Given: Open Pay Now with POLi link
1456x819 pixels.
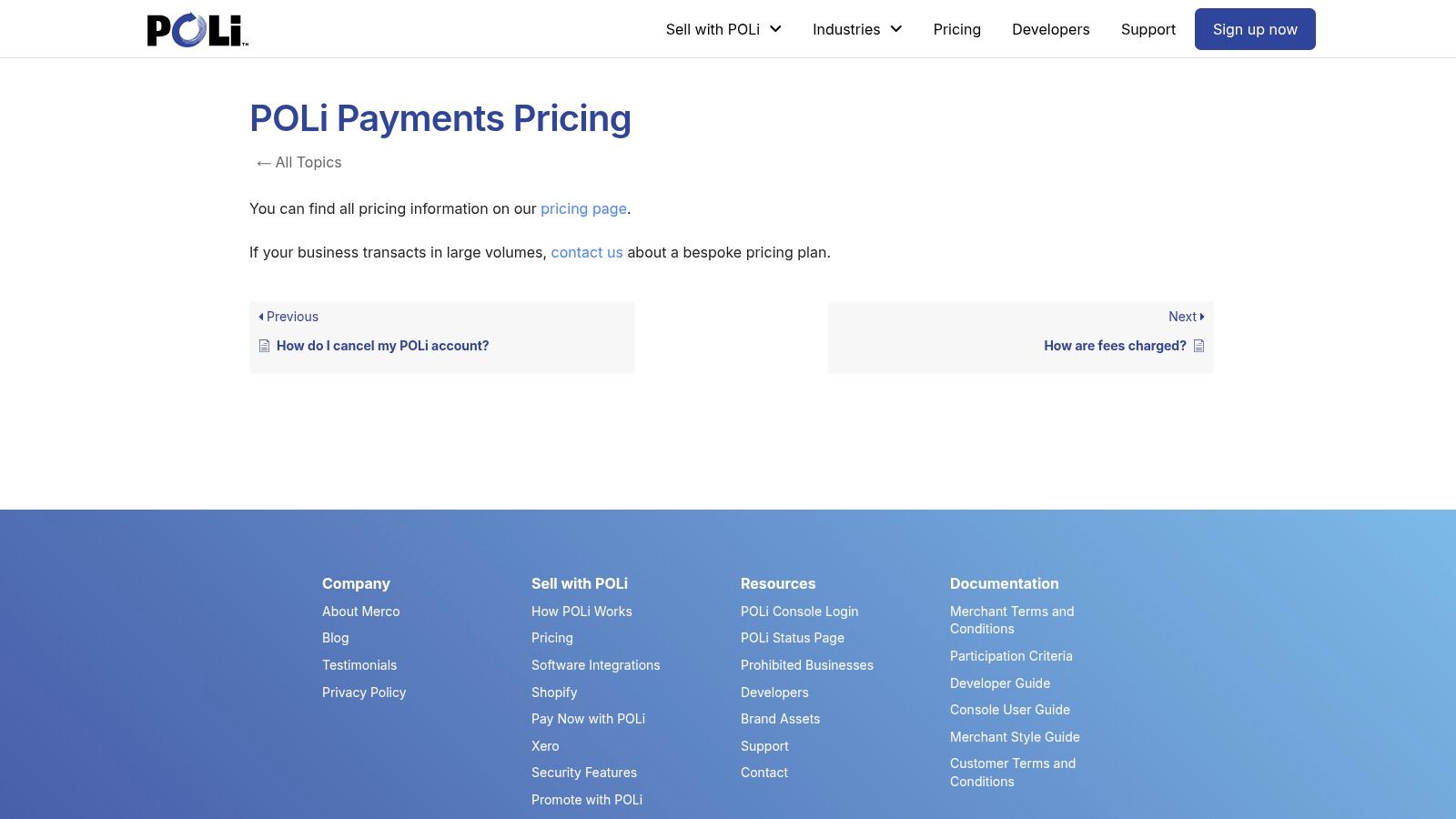Looking at the screenshot, I should tap(588, 719).
